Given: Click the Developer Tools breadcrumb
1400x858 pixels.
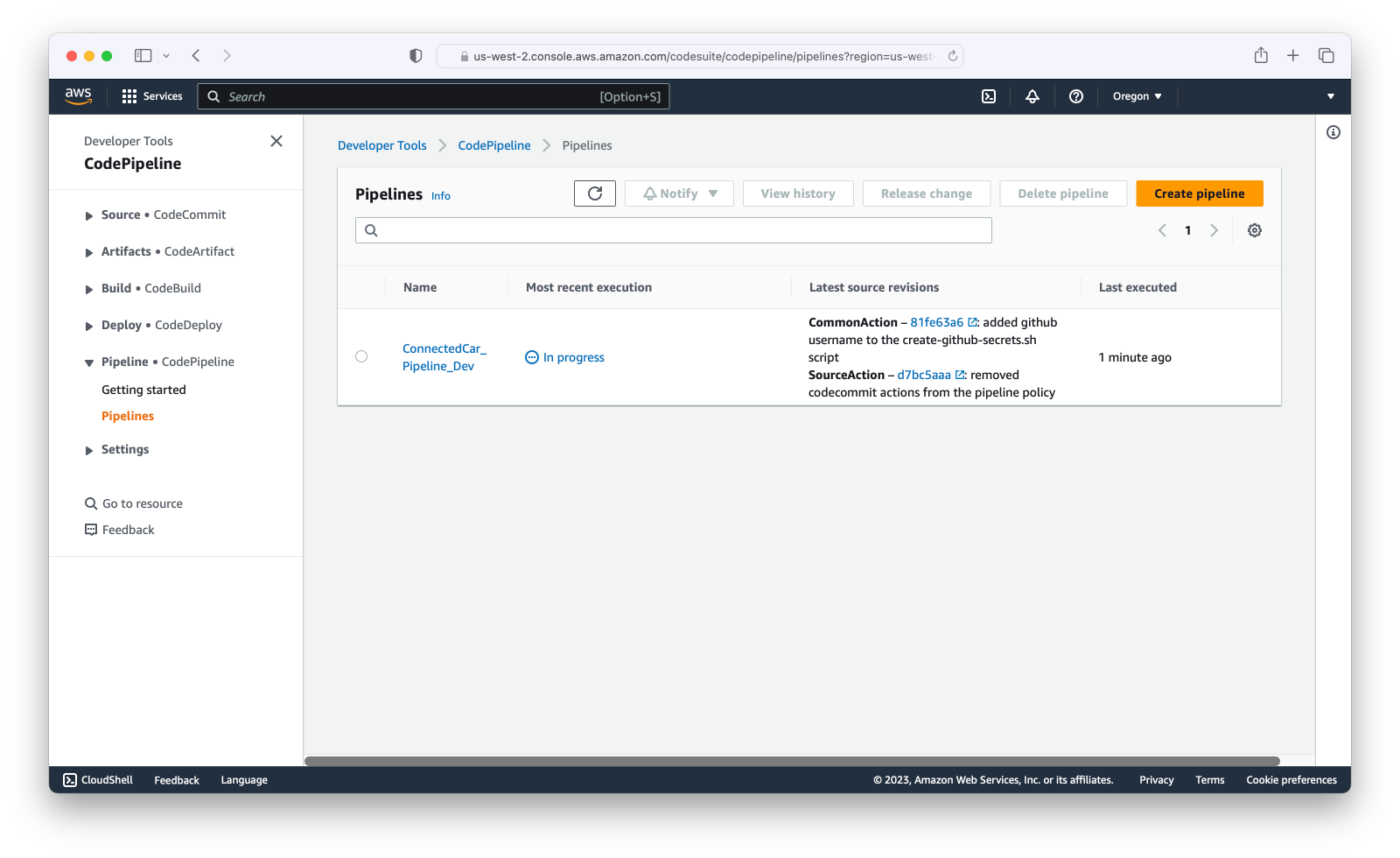Looking at the screenshot, I should click(x=382, y=145).
